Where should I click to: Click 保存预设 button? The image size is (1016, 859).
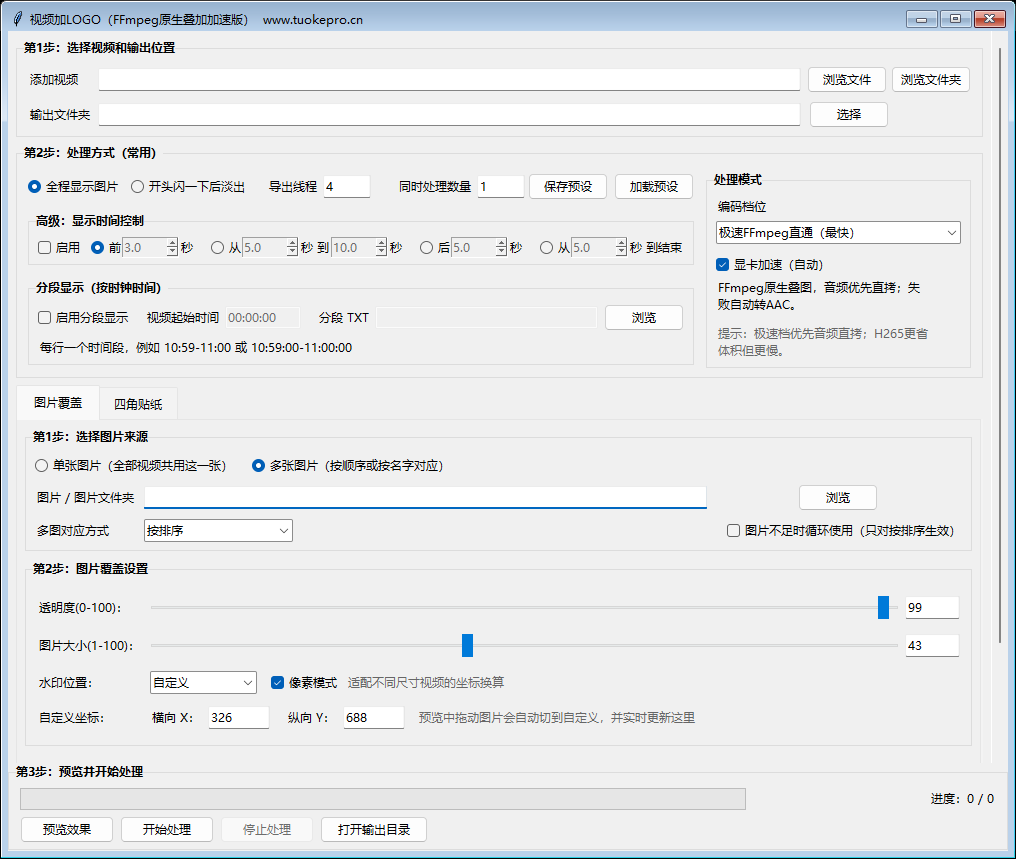[x=568, y=187]
